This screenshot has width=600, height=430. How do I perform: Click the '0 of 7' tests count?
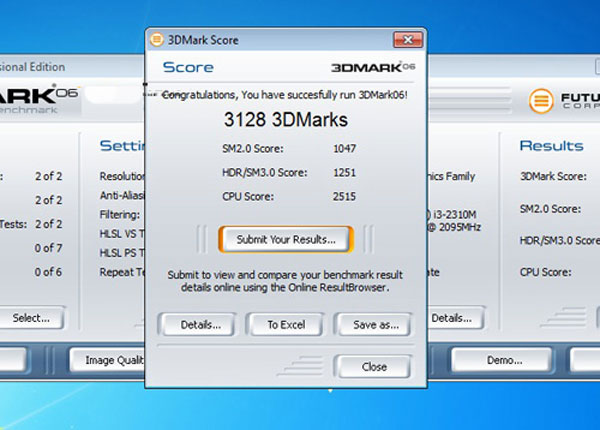click(x=48, y=248)
